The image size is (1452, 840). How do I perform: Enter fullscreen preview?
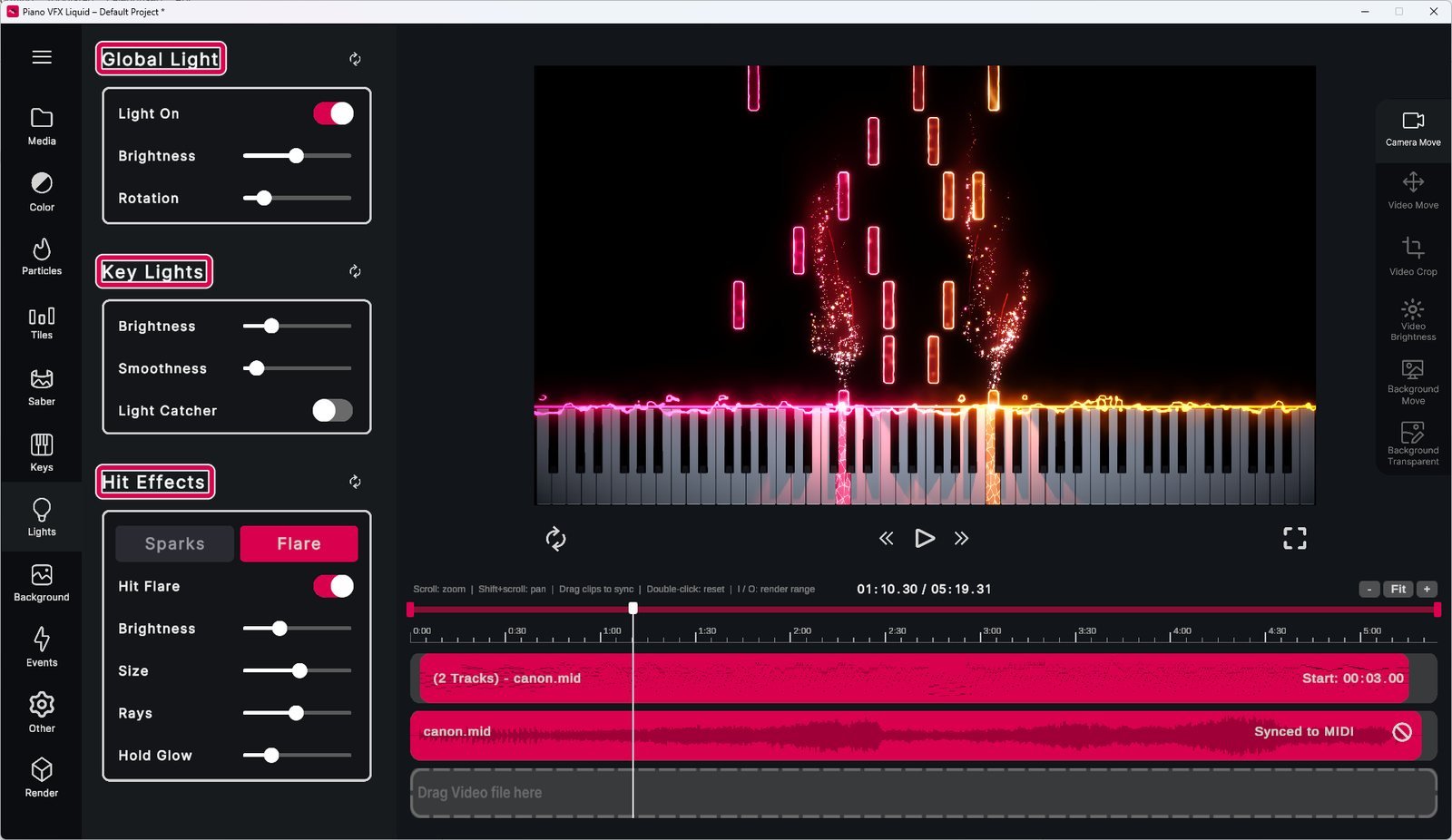[x=1295, y=539]
